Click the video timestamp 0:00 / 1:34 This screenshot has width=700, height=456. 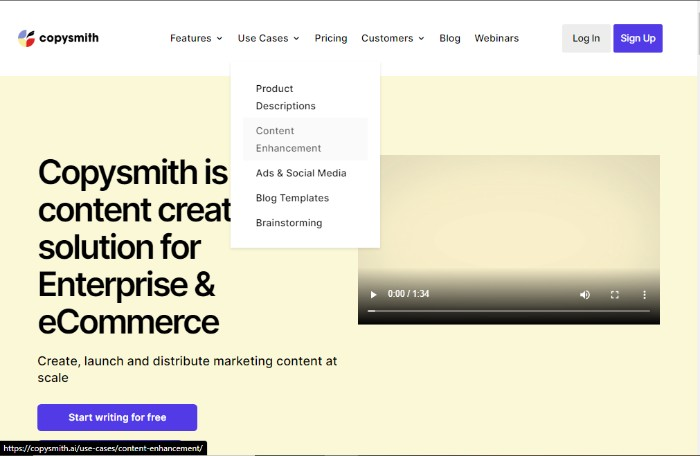(x=408, y=294)
